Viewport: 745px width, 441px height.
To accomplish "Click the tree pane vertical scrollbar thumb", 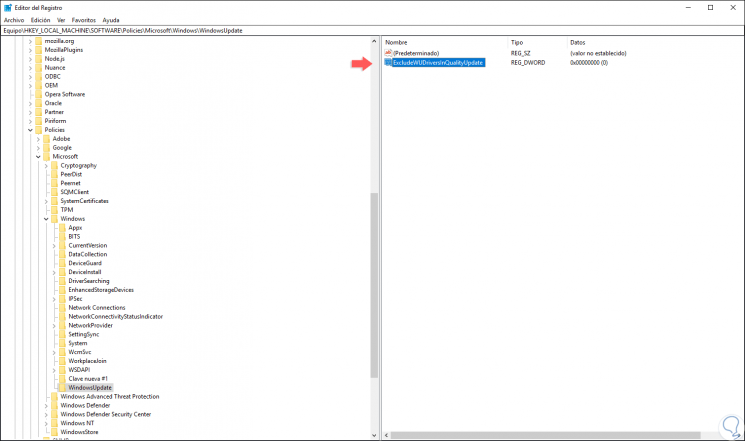I will coord(374,285).
